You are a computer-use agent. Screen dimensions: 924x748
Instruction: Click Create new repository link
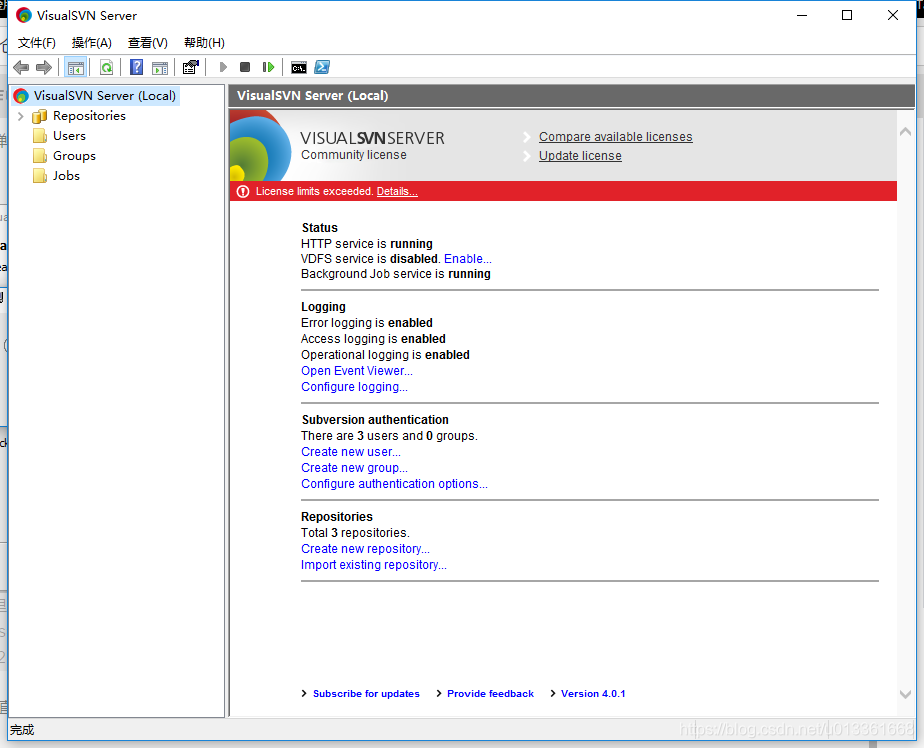coord(365,549)
